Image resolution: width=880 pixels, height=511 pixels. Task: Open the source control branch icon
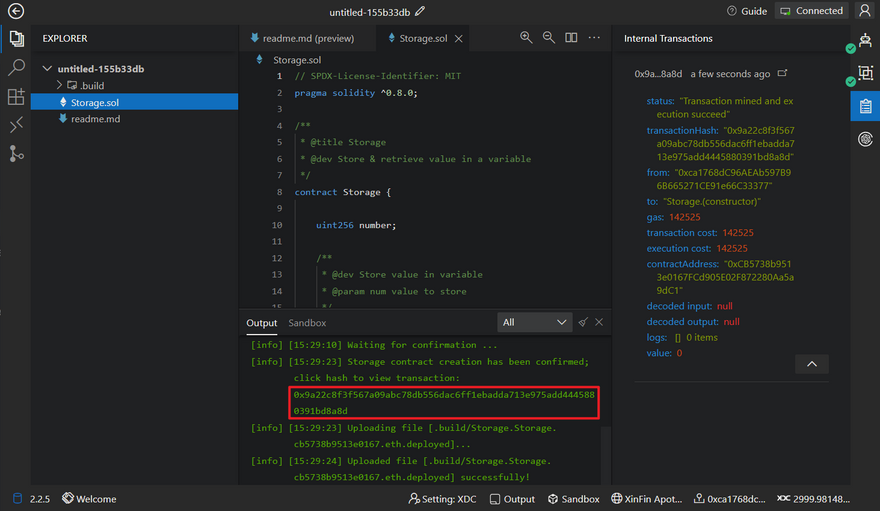pyautogui.click(x=16, y=154)
